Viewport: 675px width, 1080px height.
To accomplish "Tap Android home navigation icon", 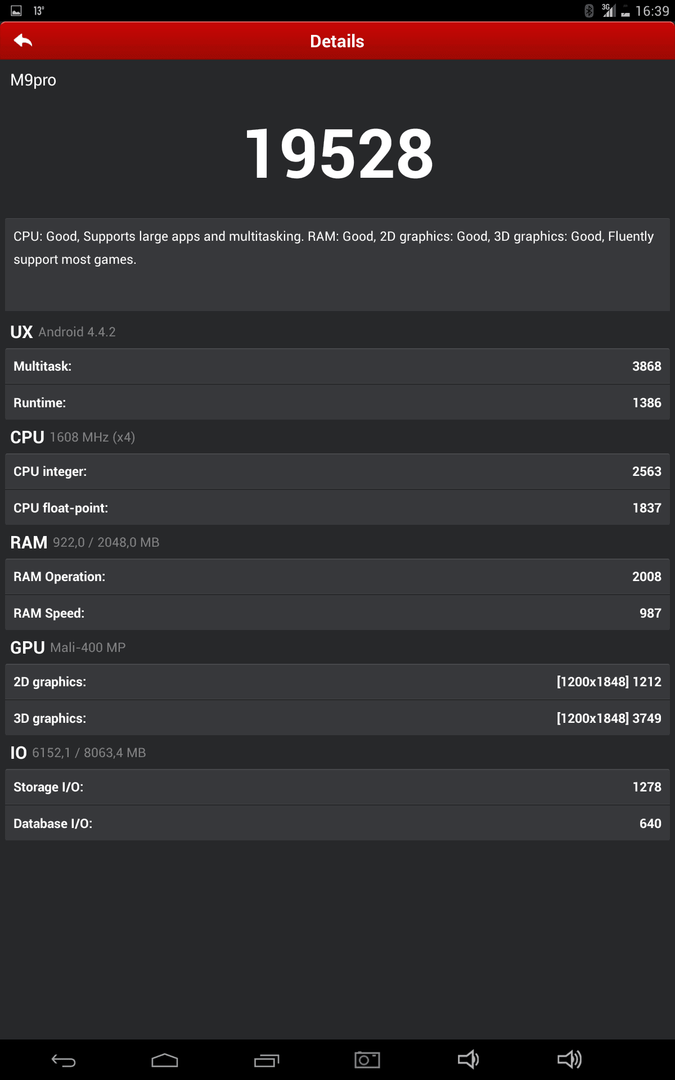I will click(x=165, y=1060).
